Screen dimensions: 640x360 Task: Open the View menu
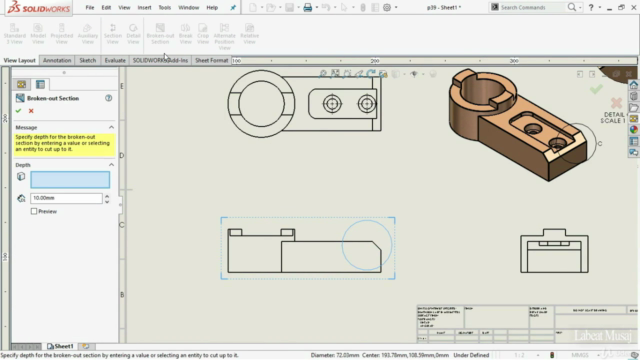coord(124,7)
